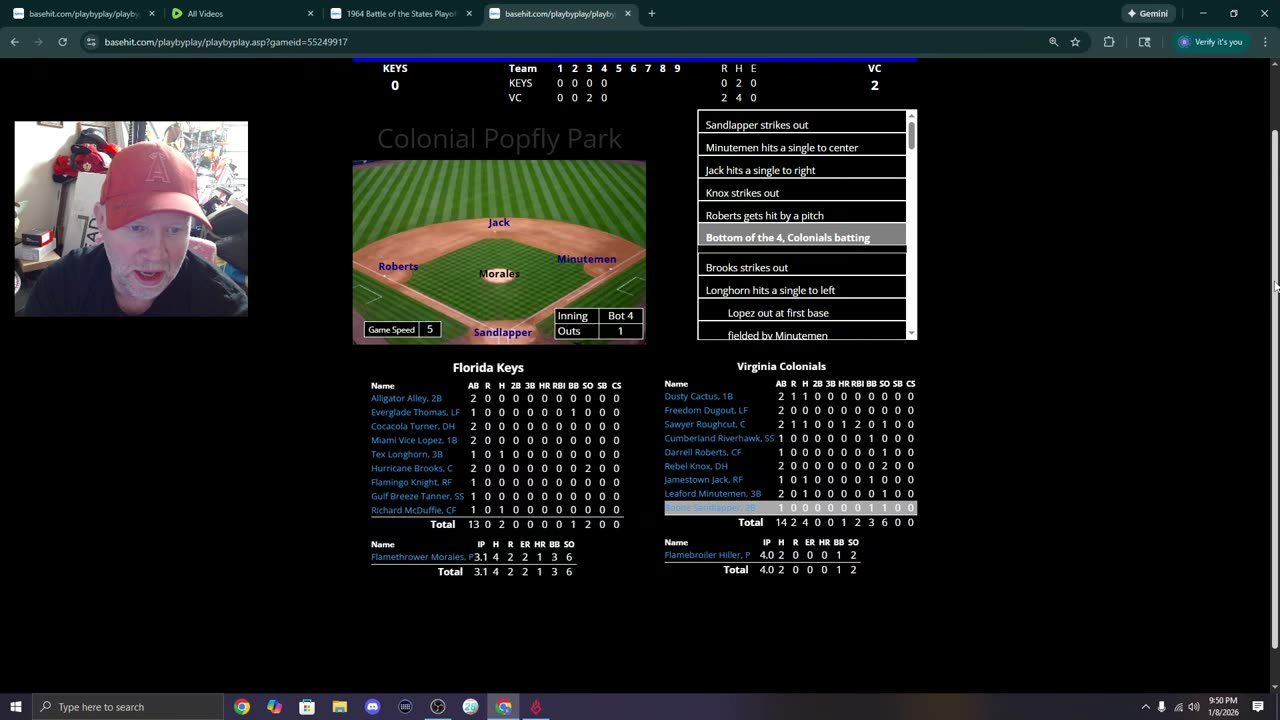
Task: Show hidden system tray icons
Action: [1145, 707]
